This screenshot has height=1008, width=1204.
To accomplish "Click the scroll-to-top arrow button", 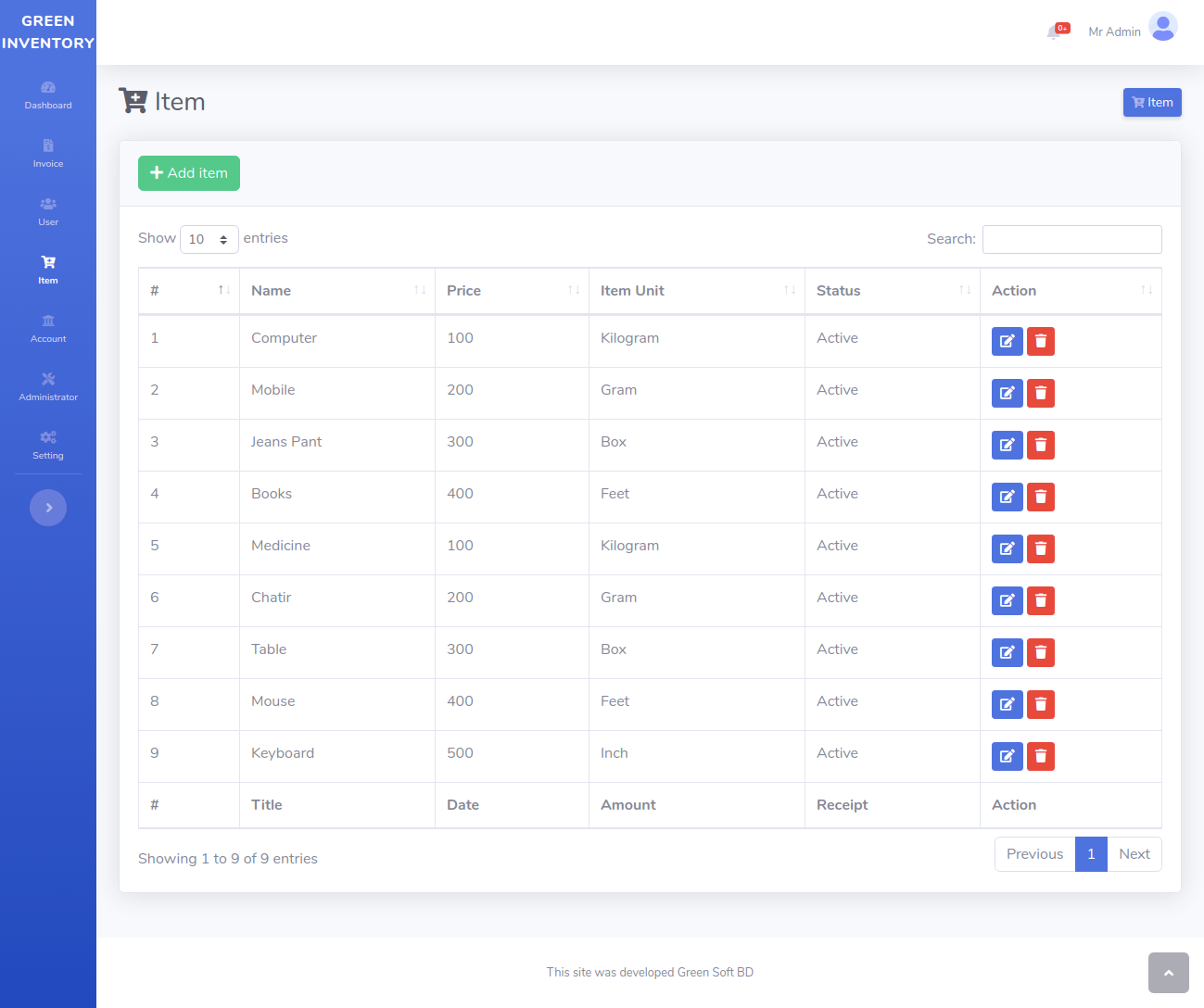I will tap(1168, 973).
